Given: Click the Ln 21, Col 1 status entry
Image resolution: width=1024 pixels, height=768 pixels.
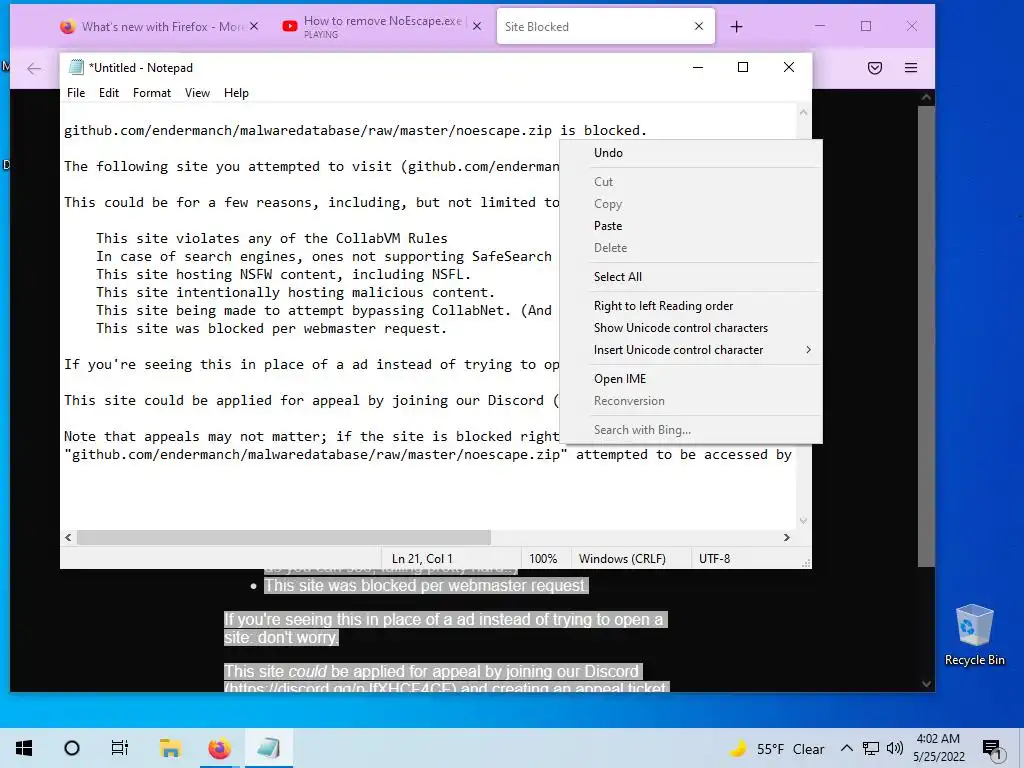Looking at the screenshot, I should [x=422, y=559].
